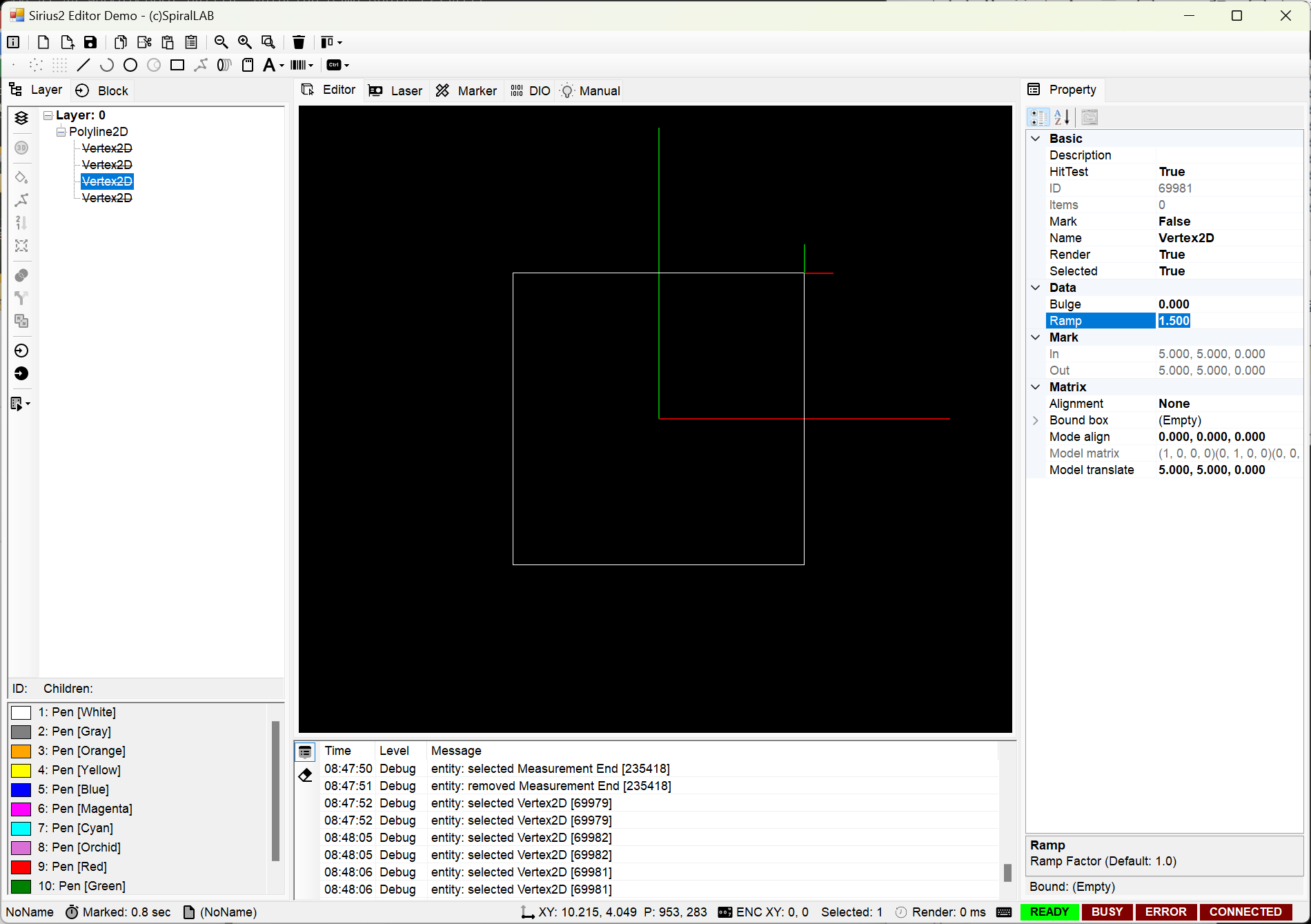Screen dimensions: 1311x924
Task: Expand the Bound box property
Action: (x=1036, y=420)
